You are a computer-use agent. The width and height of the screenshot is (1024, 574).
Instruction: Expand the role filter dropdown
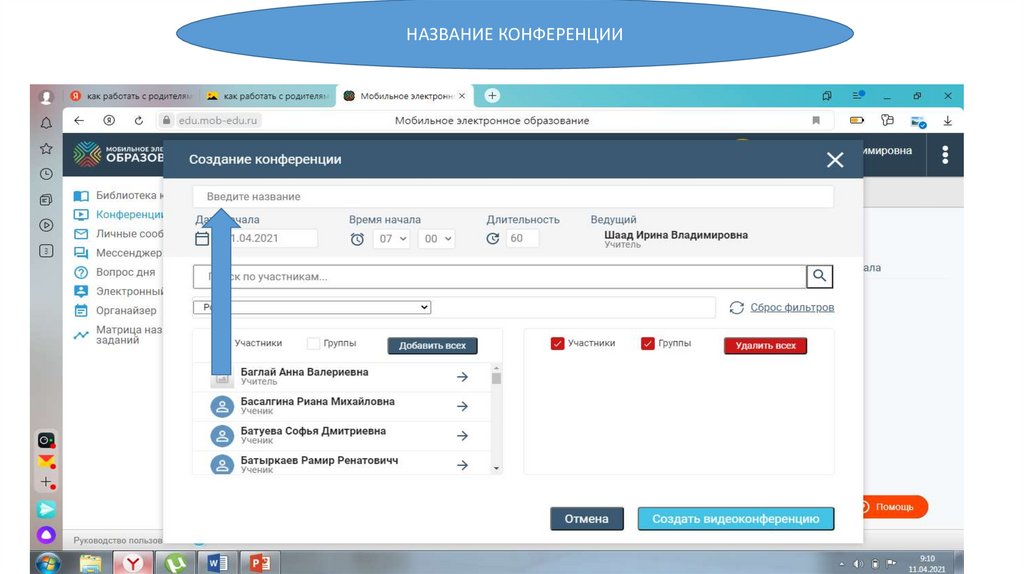click(x=312, y=308)
